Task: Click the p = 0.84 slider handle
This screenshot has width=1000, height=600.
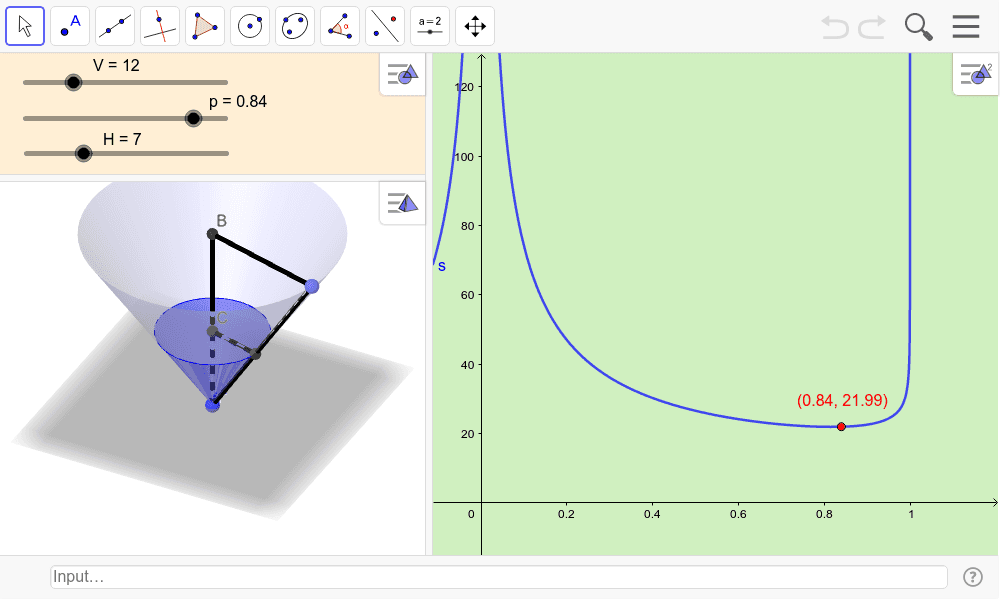Action: (x=193, y=119)
